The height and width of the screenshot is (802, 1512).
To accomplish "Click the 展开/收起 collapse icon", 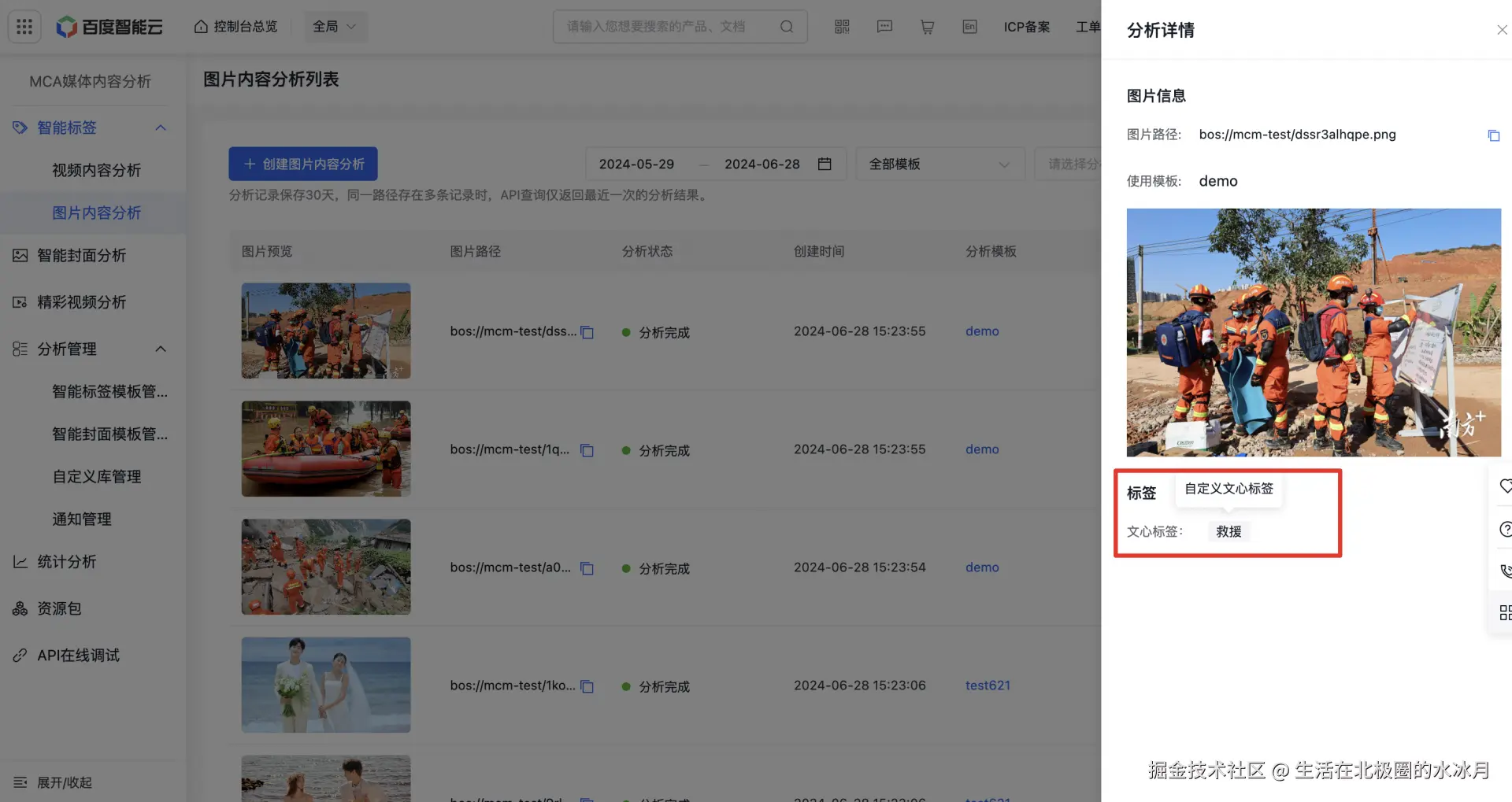I will point(20,782).
